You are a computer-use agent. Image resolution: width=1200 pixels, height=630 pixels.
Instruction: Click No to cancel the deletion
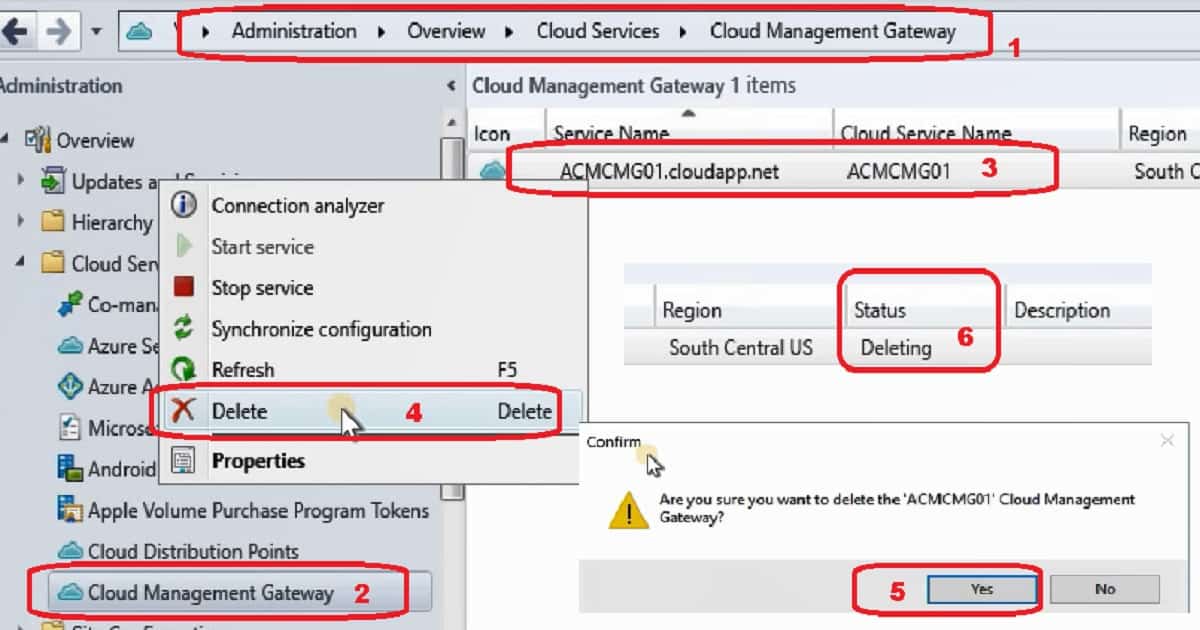click(x=1105, y=589)
